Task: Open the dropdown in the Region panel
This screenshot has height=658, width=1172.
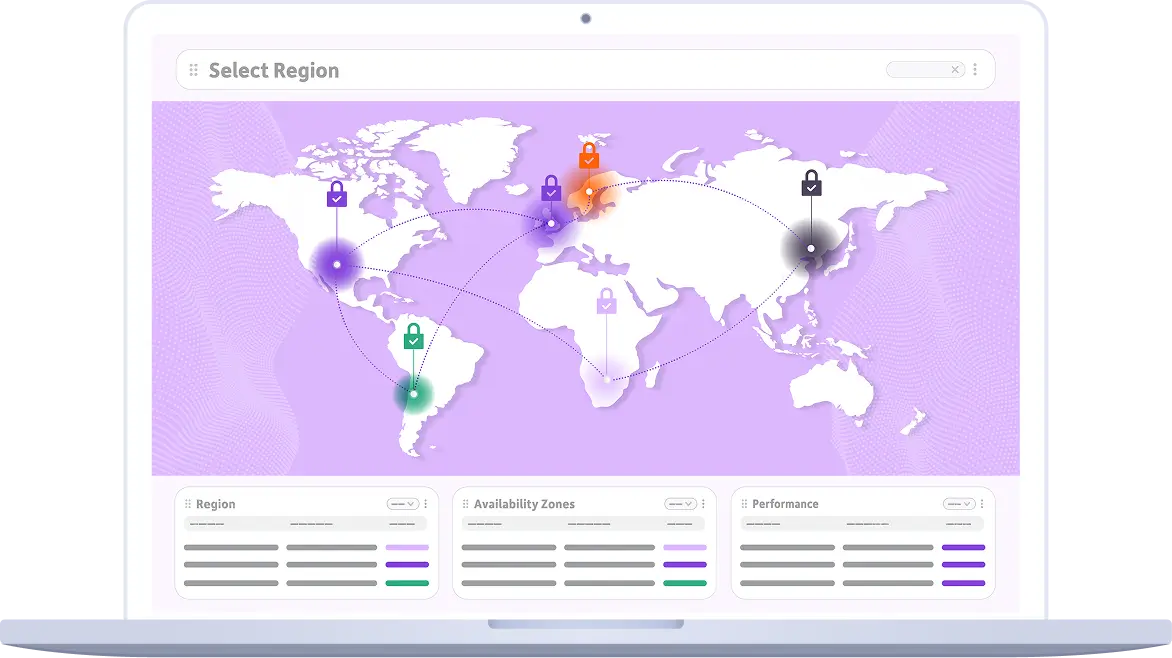Action: click(403, 503)
